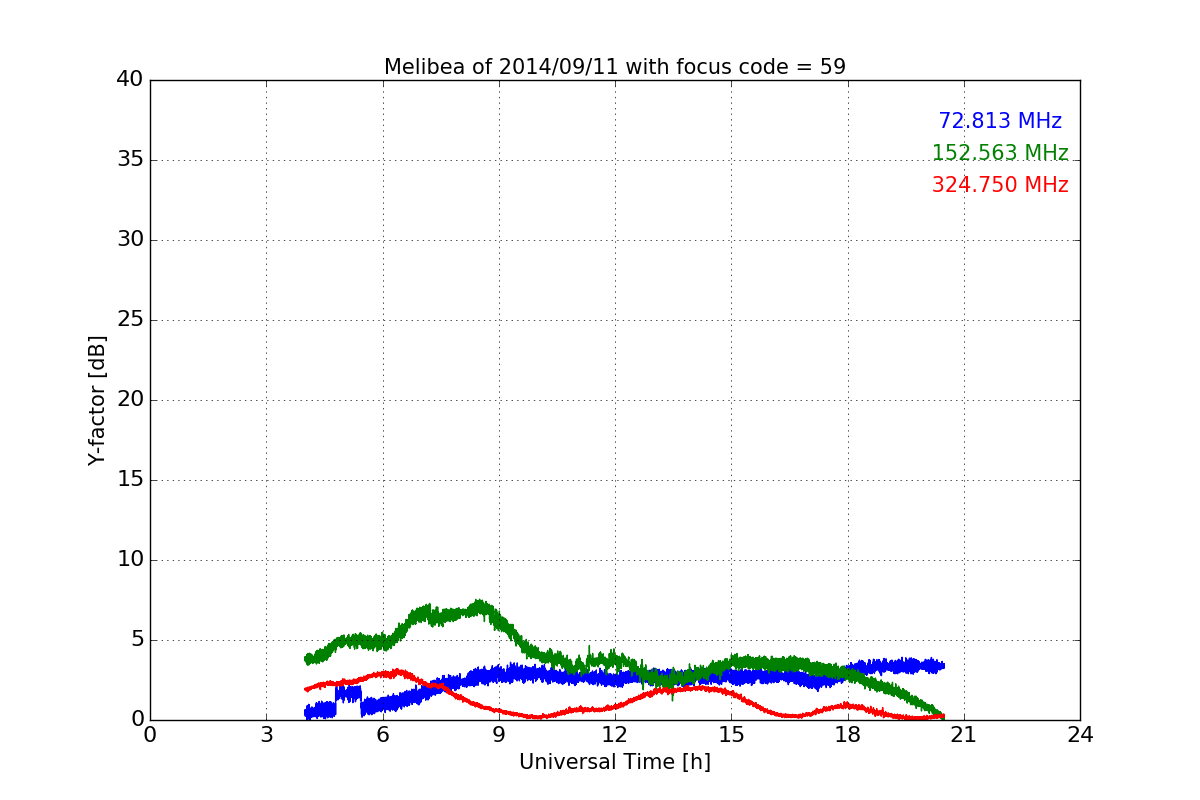Click y-axis tick label 25

point(130,320)
